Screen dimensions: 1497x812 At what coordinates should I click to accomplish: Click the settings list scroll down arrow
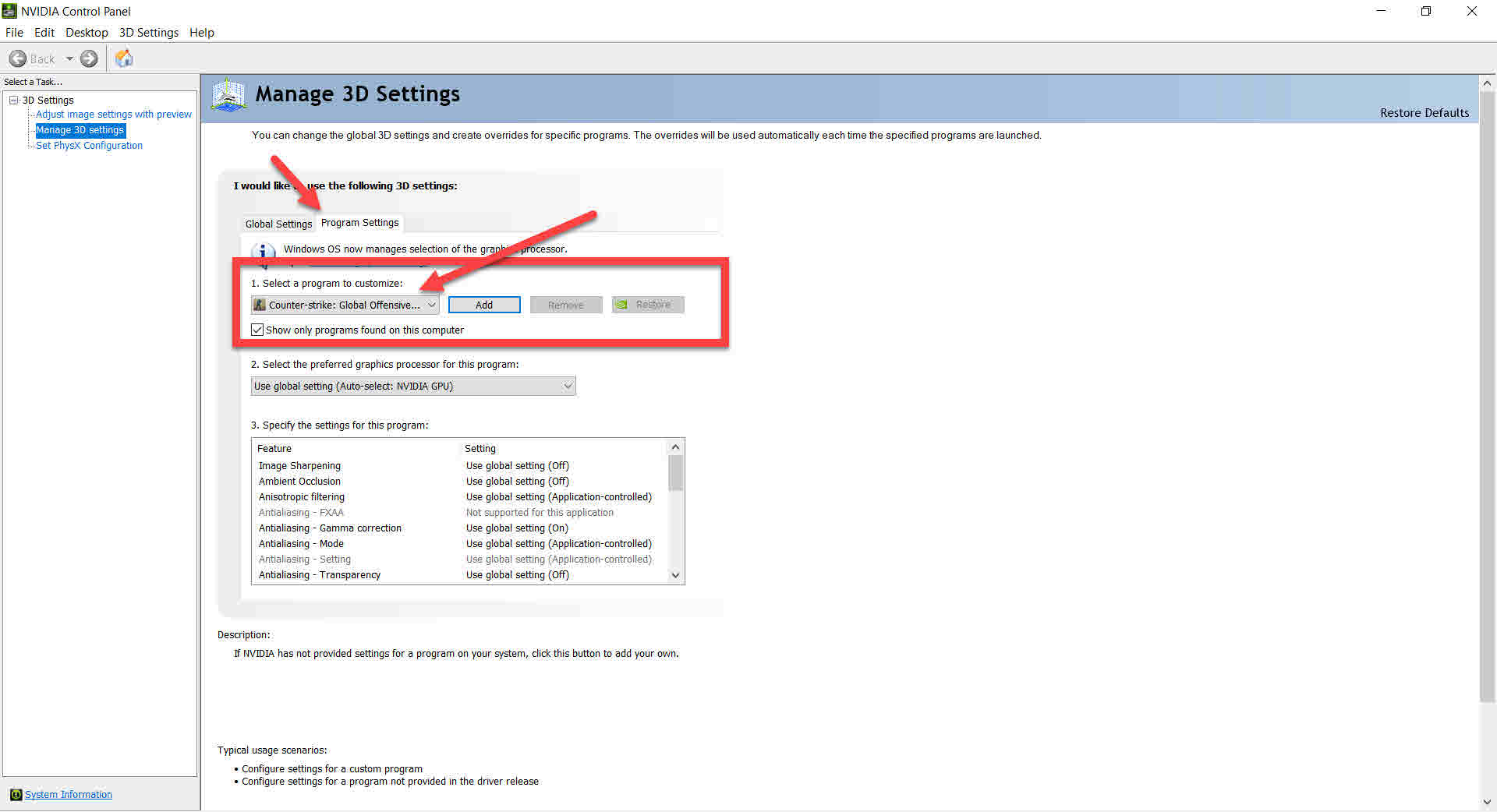pos(676,575)
